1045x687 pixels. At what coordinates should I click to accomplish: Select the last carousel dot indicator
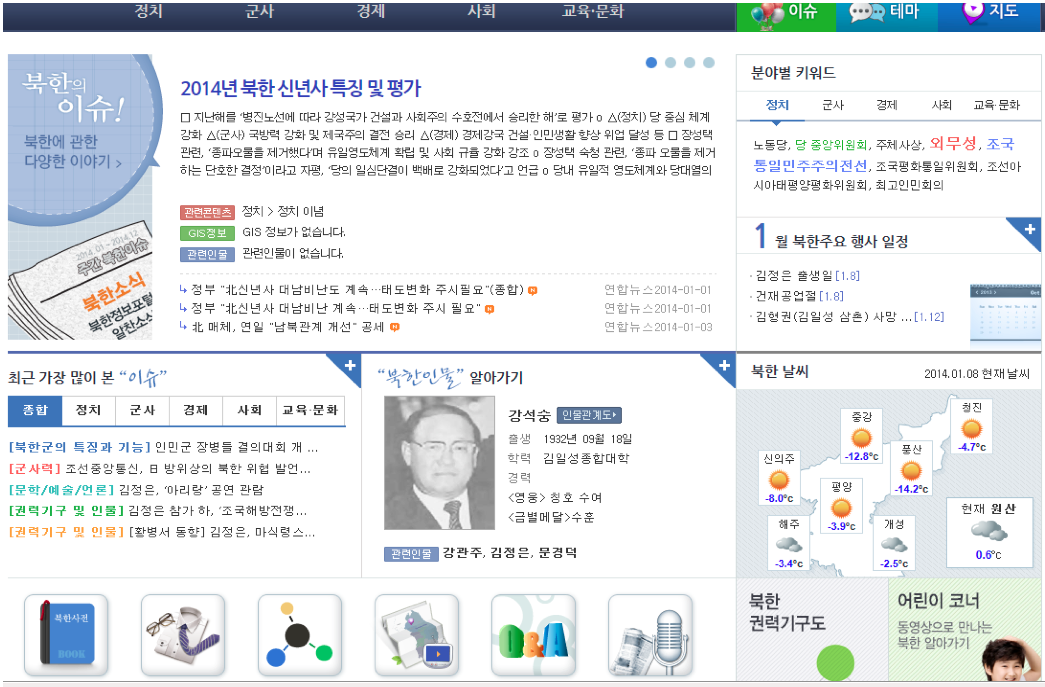click(x=709, y=62)
